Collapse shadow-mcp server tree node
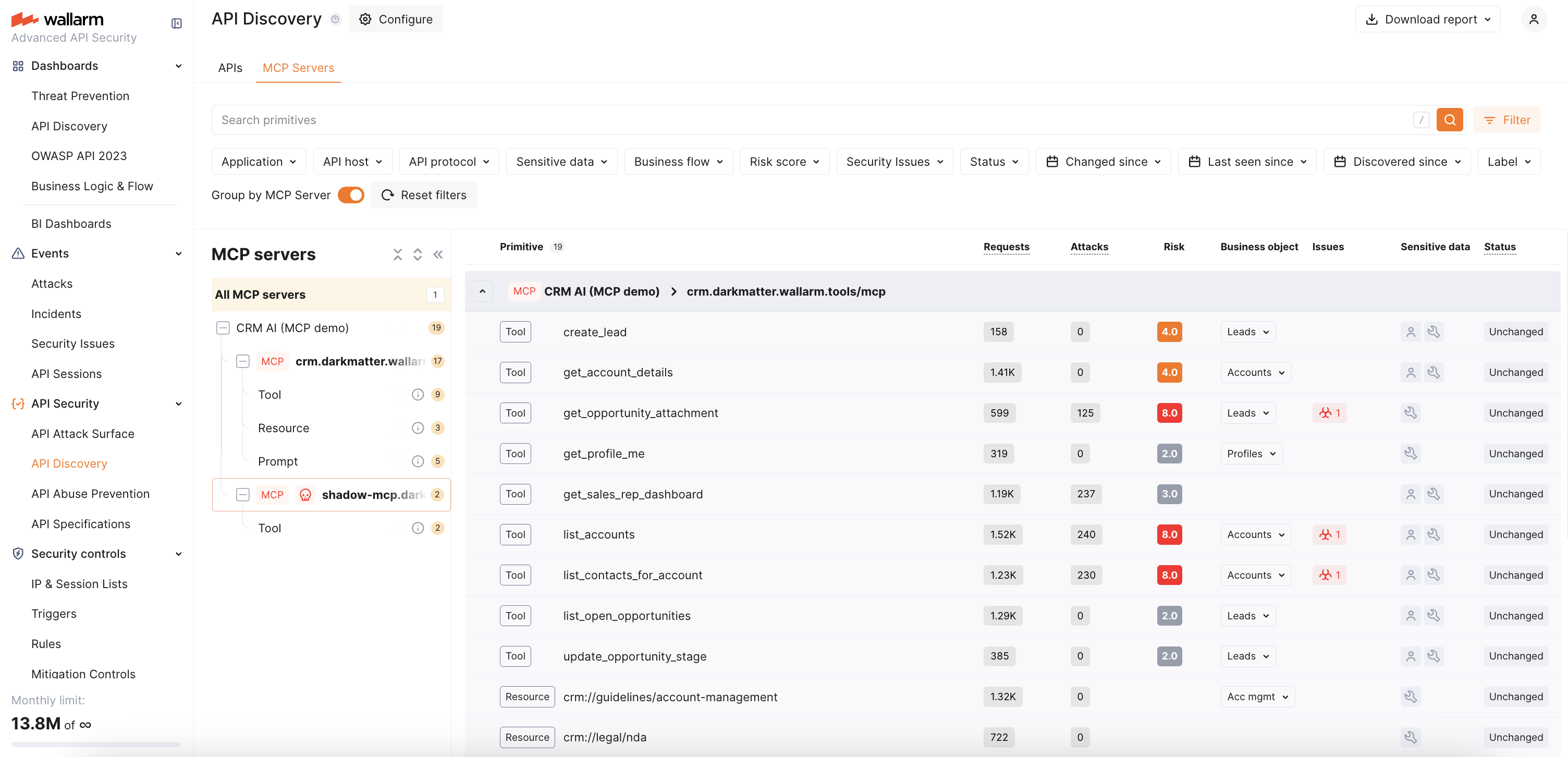1568x757 pixels. [243, 495]
